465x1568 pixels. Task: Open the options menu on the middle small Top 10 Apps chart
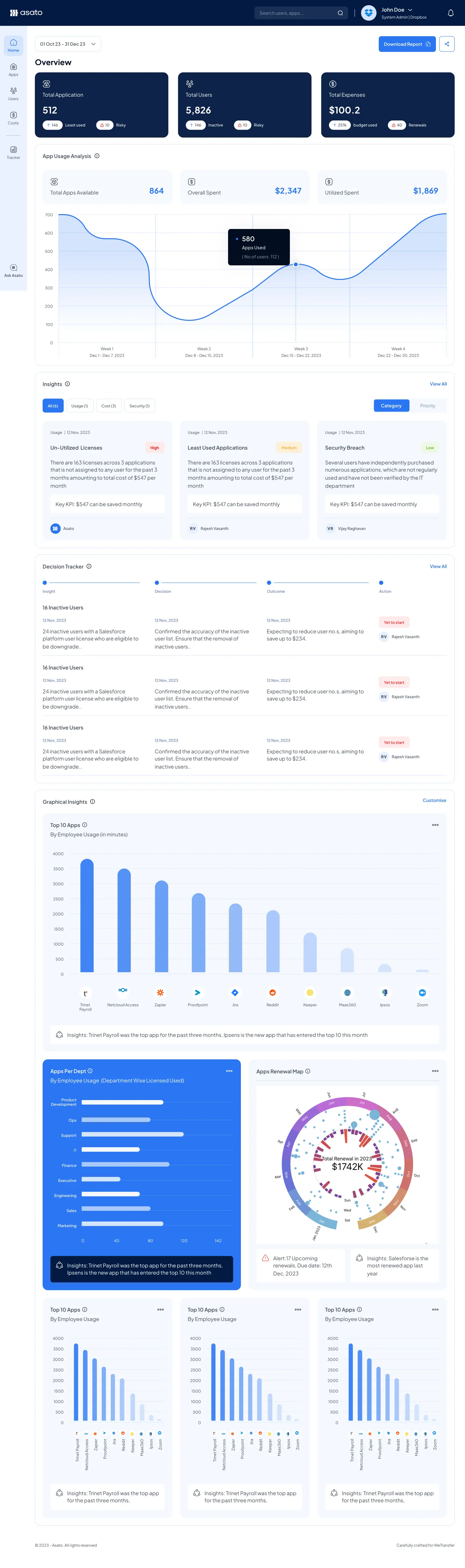(x=298, y=1309)
